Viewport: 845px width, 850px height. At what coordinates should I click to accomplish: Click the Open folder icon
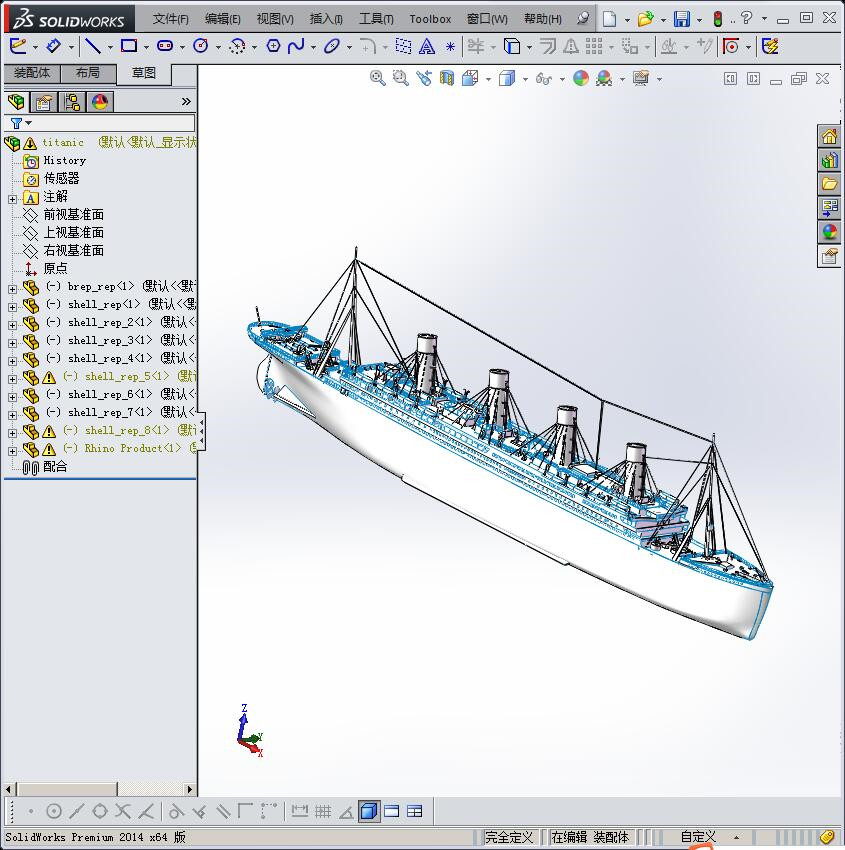[645, 19]
